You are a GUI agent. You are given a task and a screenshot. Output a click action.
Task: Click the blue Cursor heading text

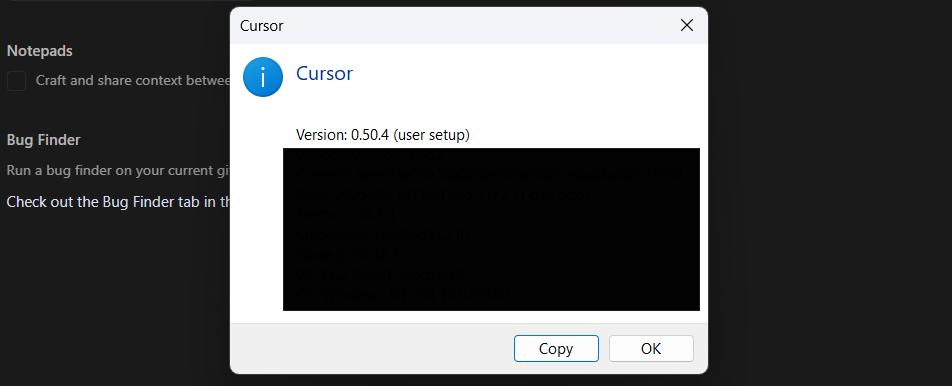click(x=324, y=73)
